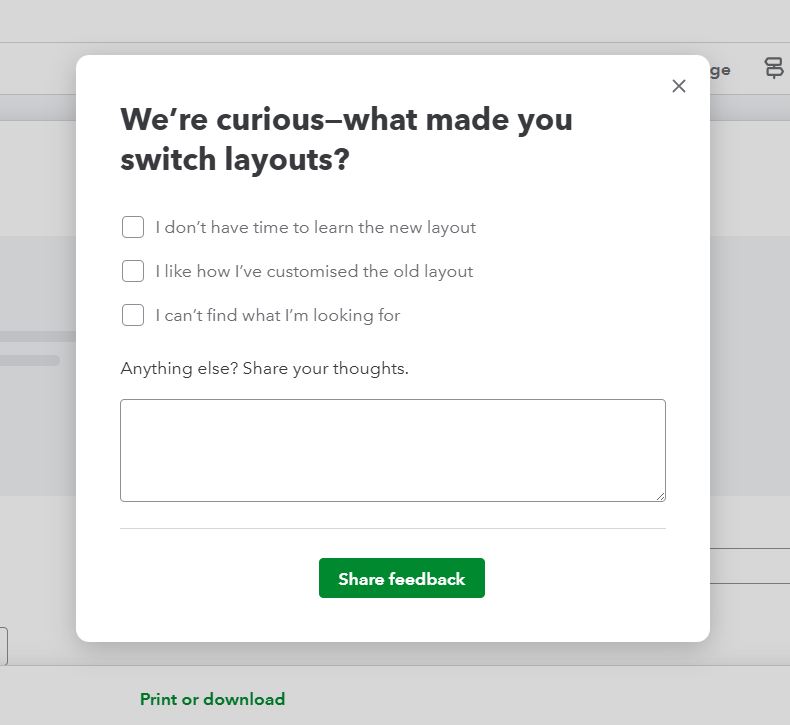This screenshot has height=725, width=790.
Task: Select the background input field right of dialog
Action: (749, 566)
